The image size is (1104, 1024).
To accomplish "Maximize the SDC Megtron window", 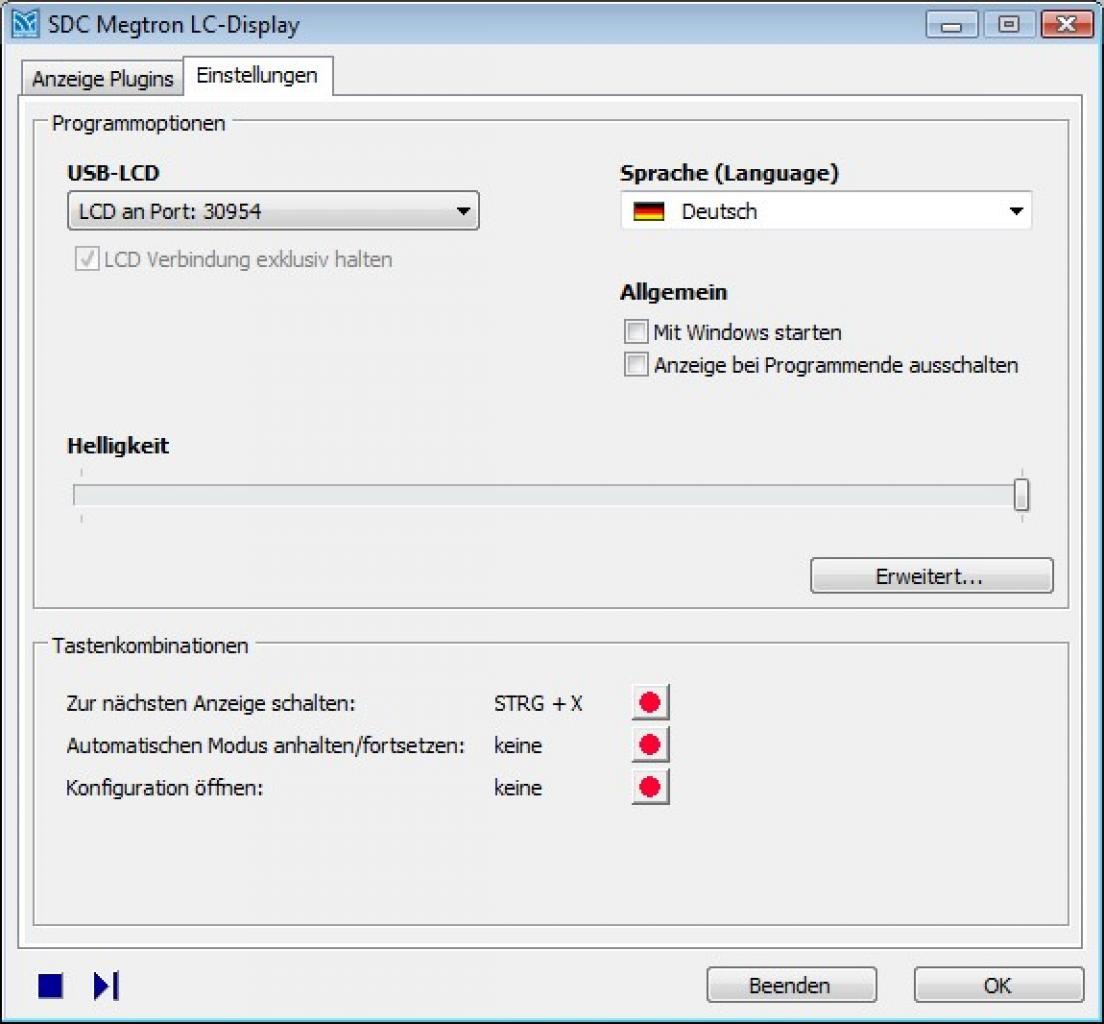I will (x=1008, y=25).
